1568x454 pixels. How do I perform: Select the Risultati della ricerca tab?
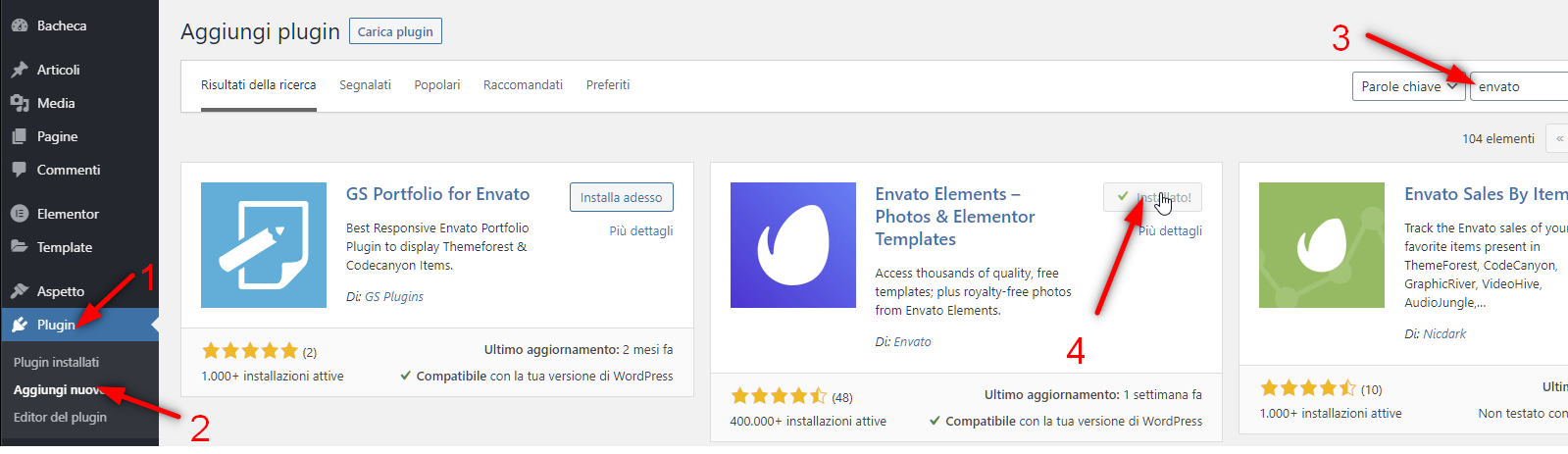(259, 85)
